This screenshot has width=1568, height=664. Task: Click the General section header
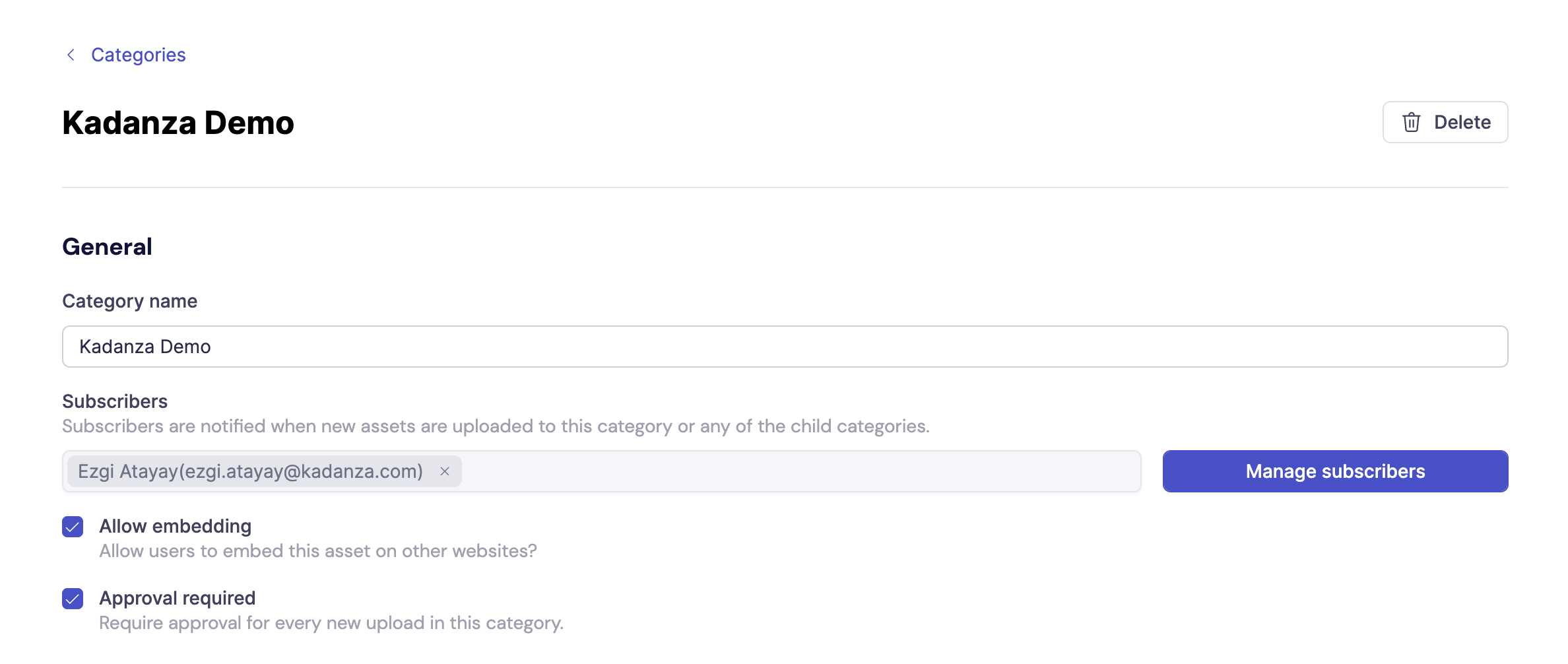107,246
